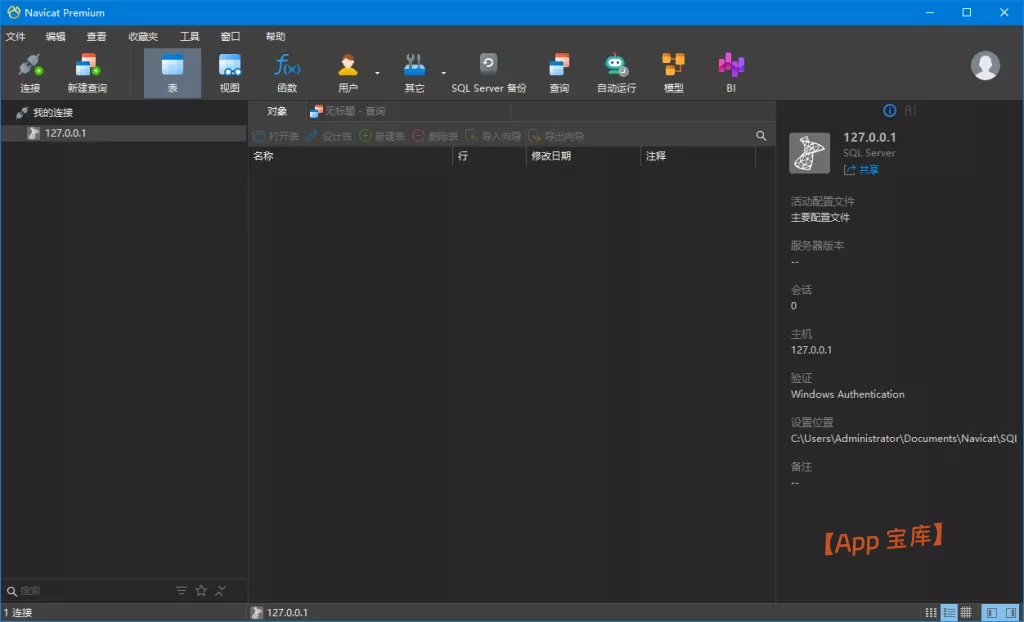
Task: Expand the 其它 (Others) dropdown arrow
Action: coord(443,73)
